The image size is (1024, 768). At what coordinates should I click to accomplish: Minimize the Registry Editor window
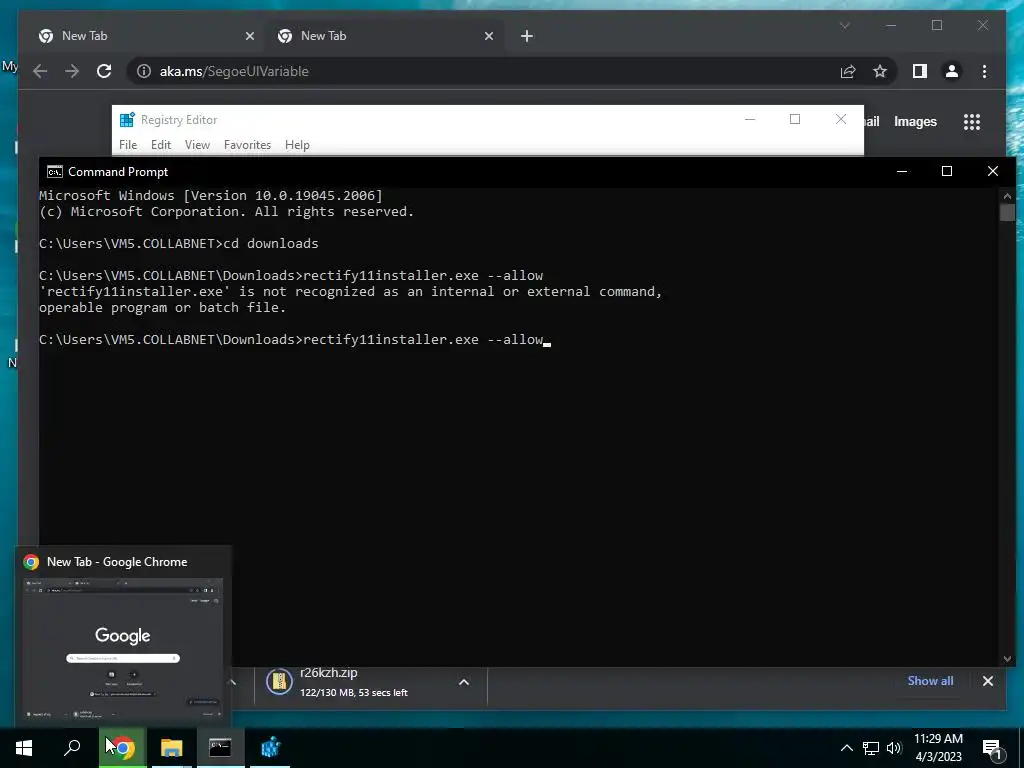[x=750, y=119]
